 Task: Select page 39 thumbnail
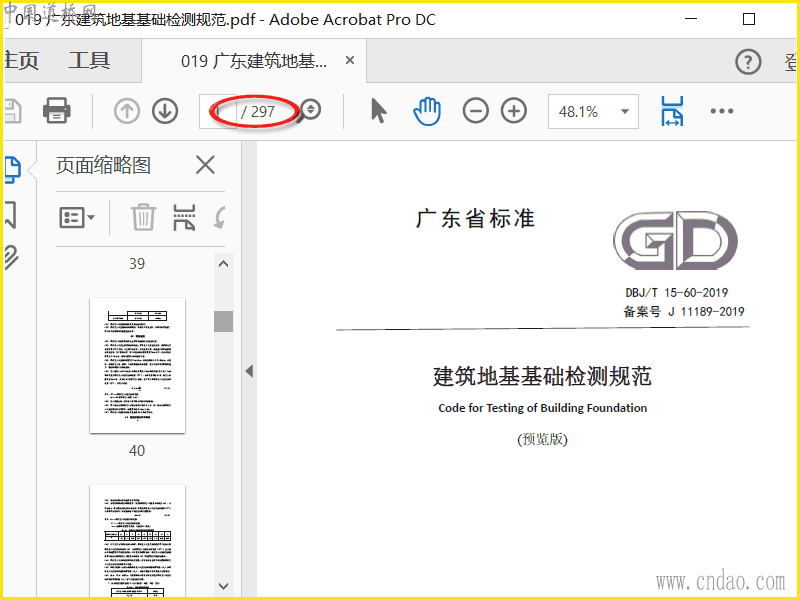[x=137, y=264]
